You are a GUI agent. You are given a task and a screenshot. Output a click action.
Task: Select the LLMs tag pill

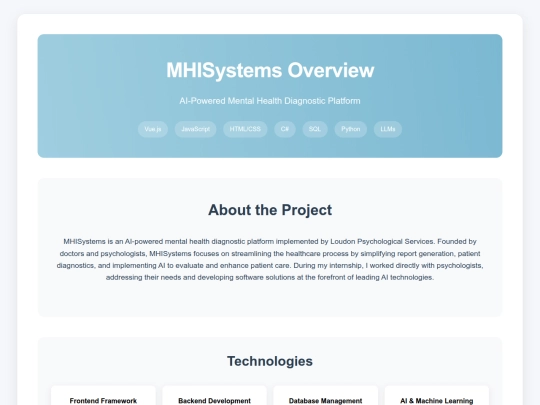388,129
